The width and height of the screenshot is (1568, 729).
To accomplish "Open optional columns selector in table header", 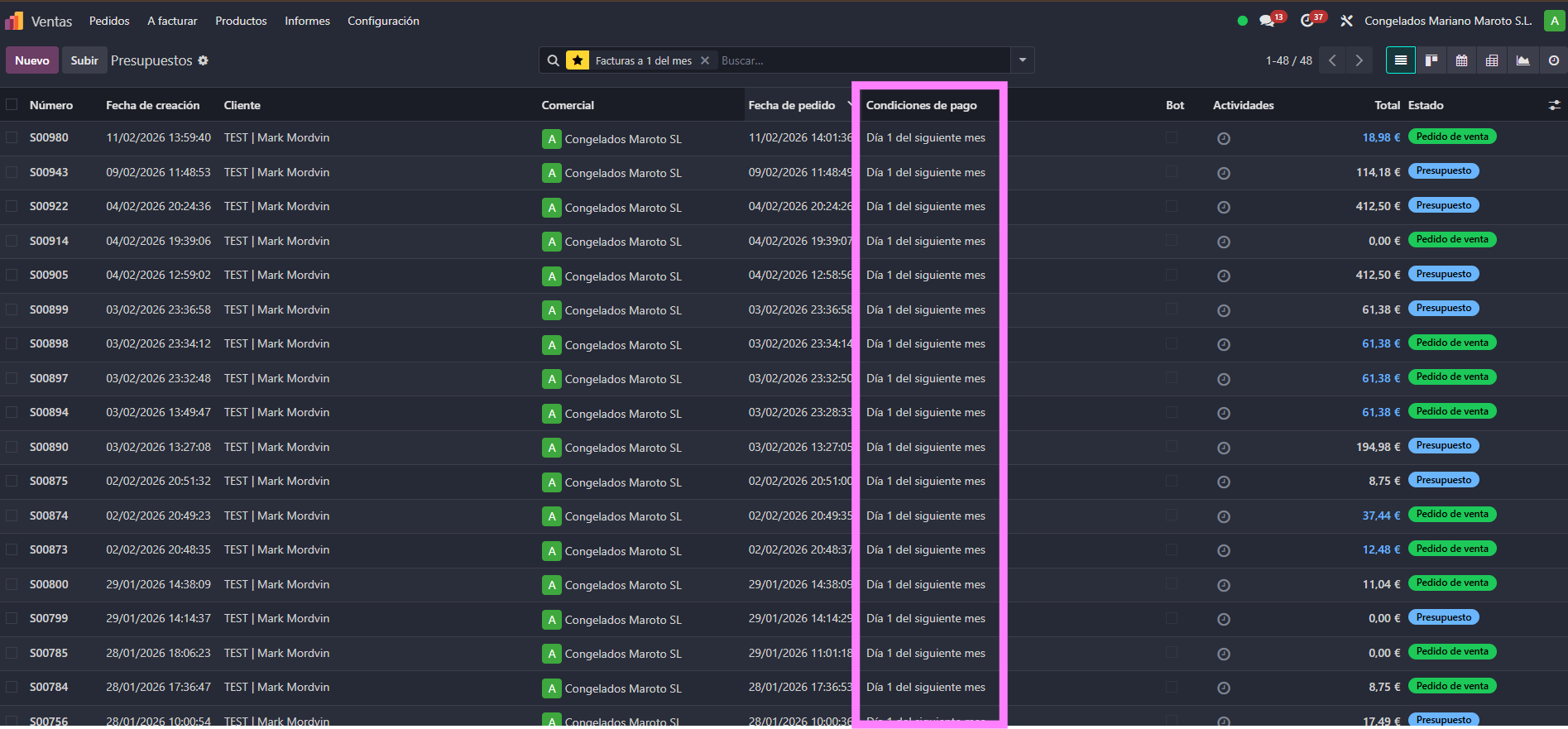I will pyautogui.click(x=1554, y=105).
